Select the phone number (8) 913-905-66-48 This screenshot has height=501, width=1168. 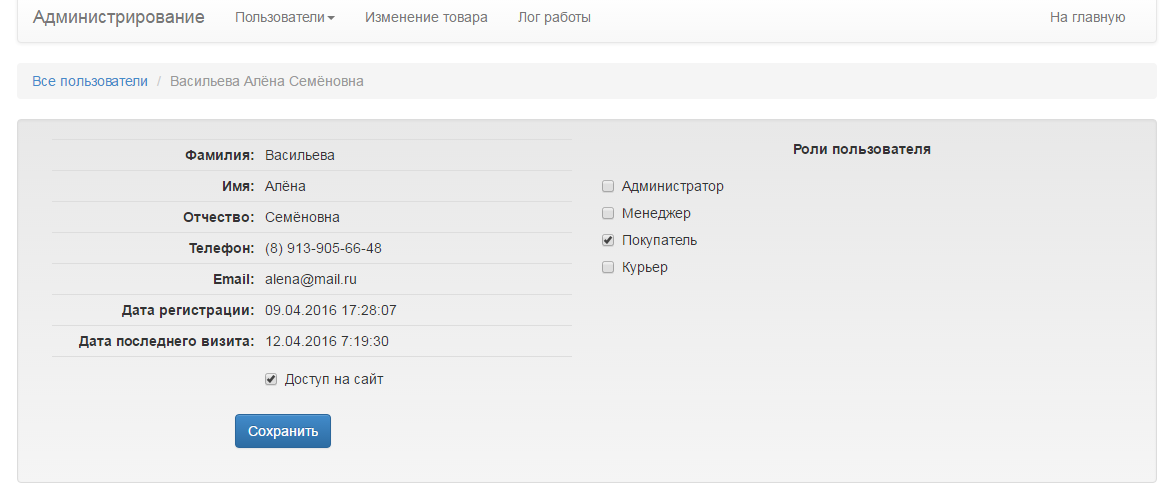323,248
